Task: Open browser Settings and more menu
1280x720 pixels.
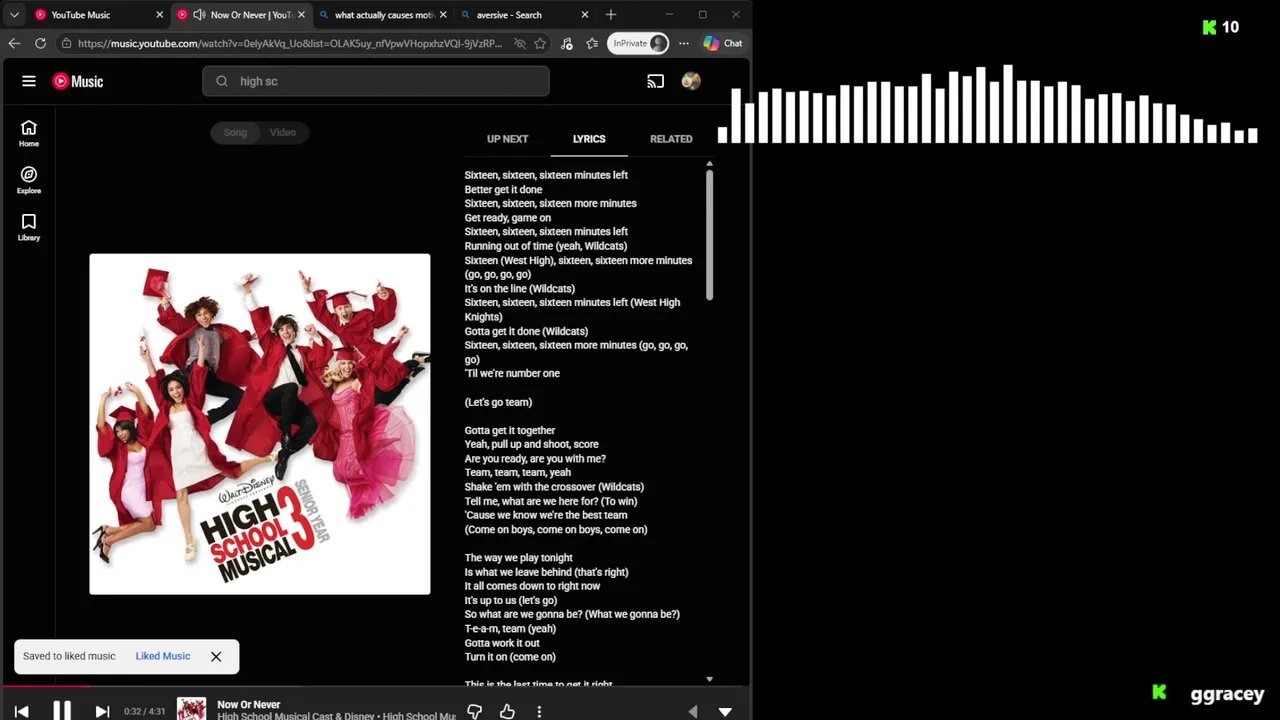Action: [684, 43]
